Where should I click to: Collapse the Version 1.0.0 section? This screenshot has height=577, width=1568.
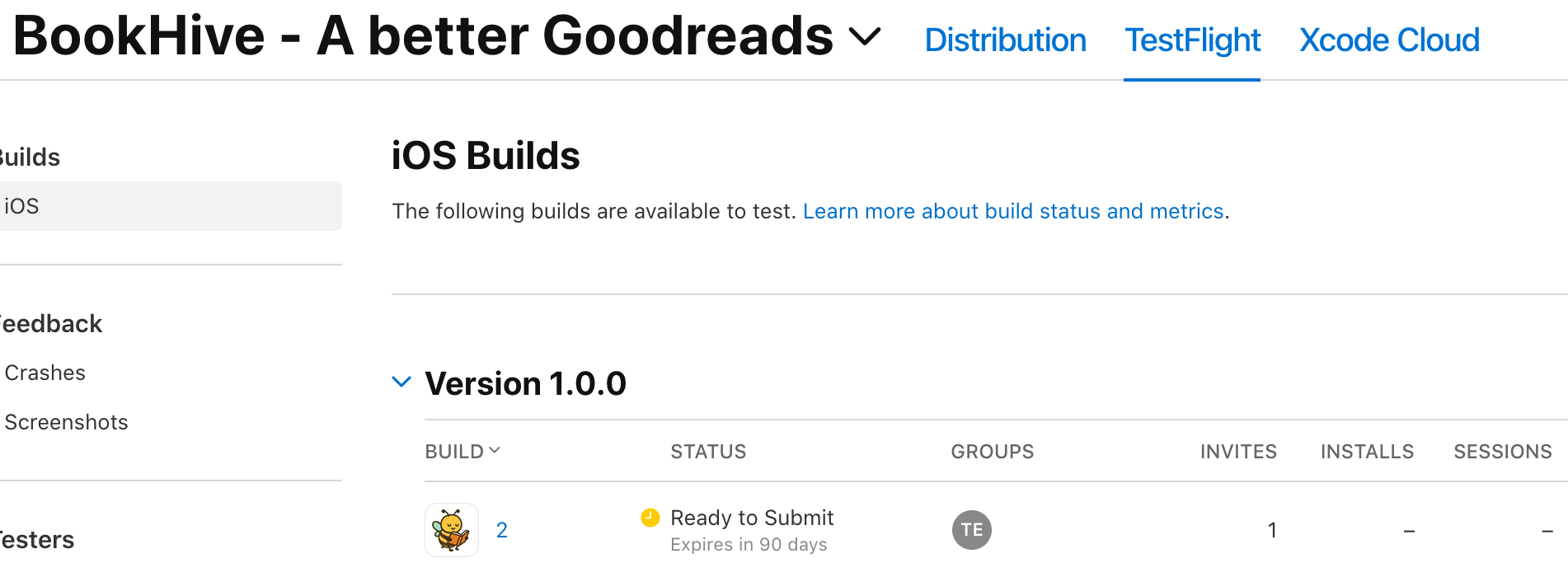(x=401, y=382)
